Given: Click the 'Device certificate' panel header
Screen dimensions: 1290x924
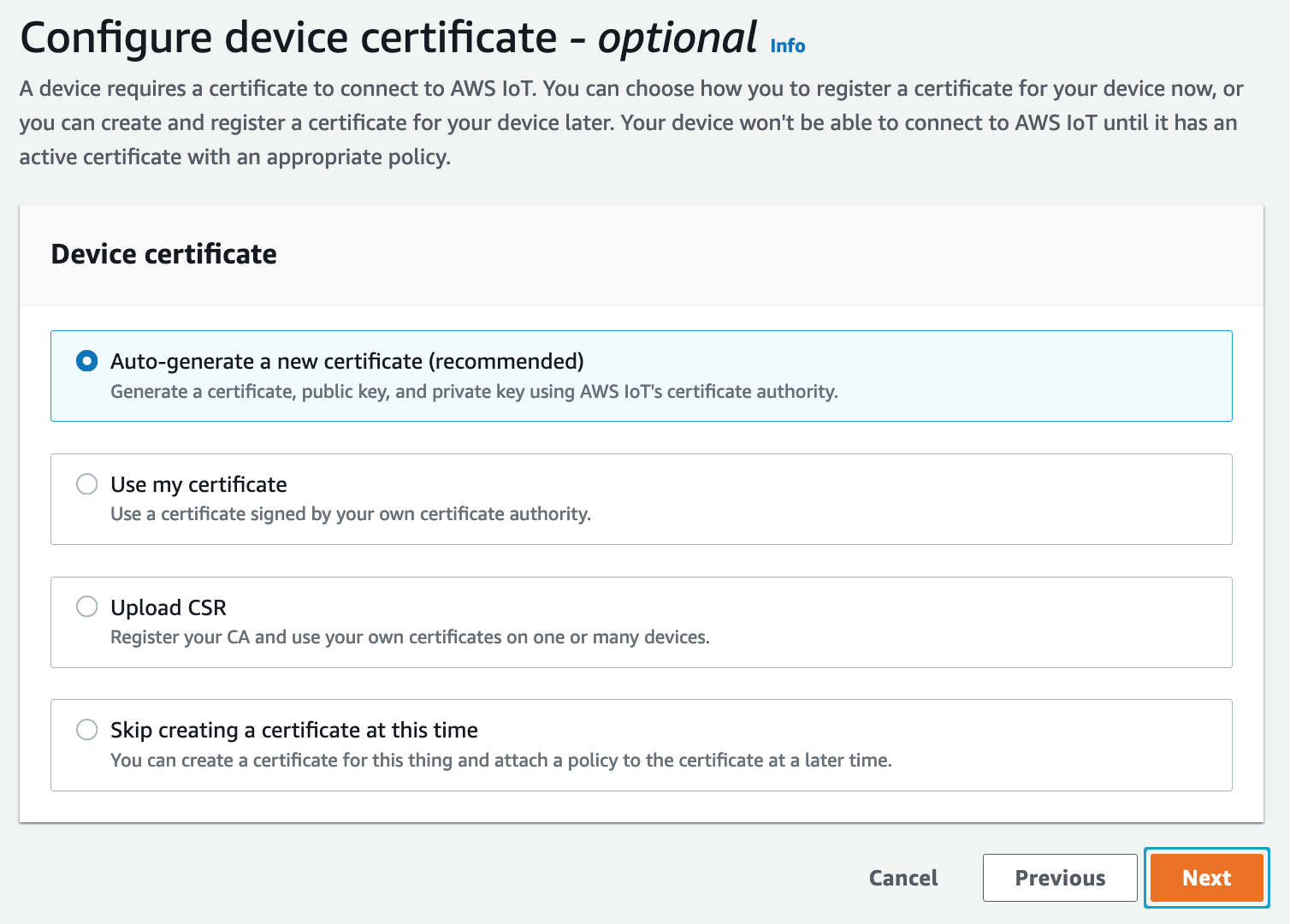Looking at the screenshot, I should [164, 254].
